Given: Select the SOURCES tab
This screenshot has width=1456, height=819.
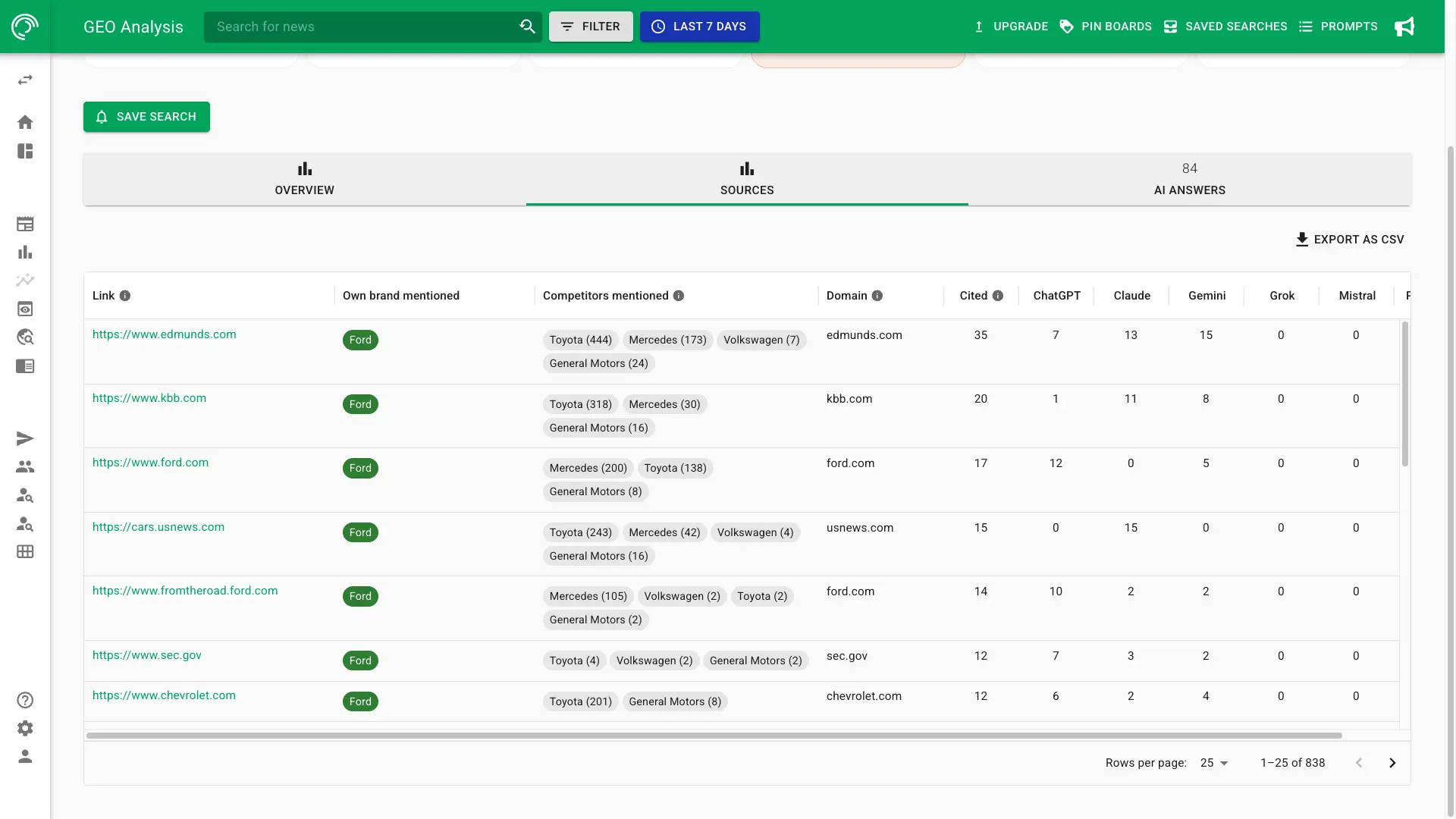Looking at the screenshot, I should coord(747,180).
